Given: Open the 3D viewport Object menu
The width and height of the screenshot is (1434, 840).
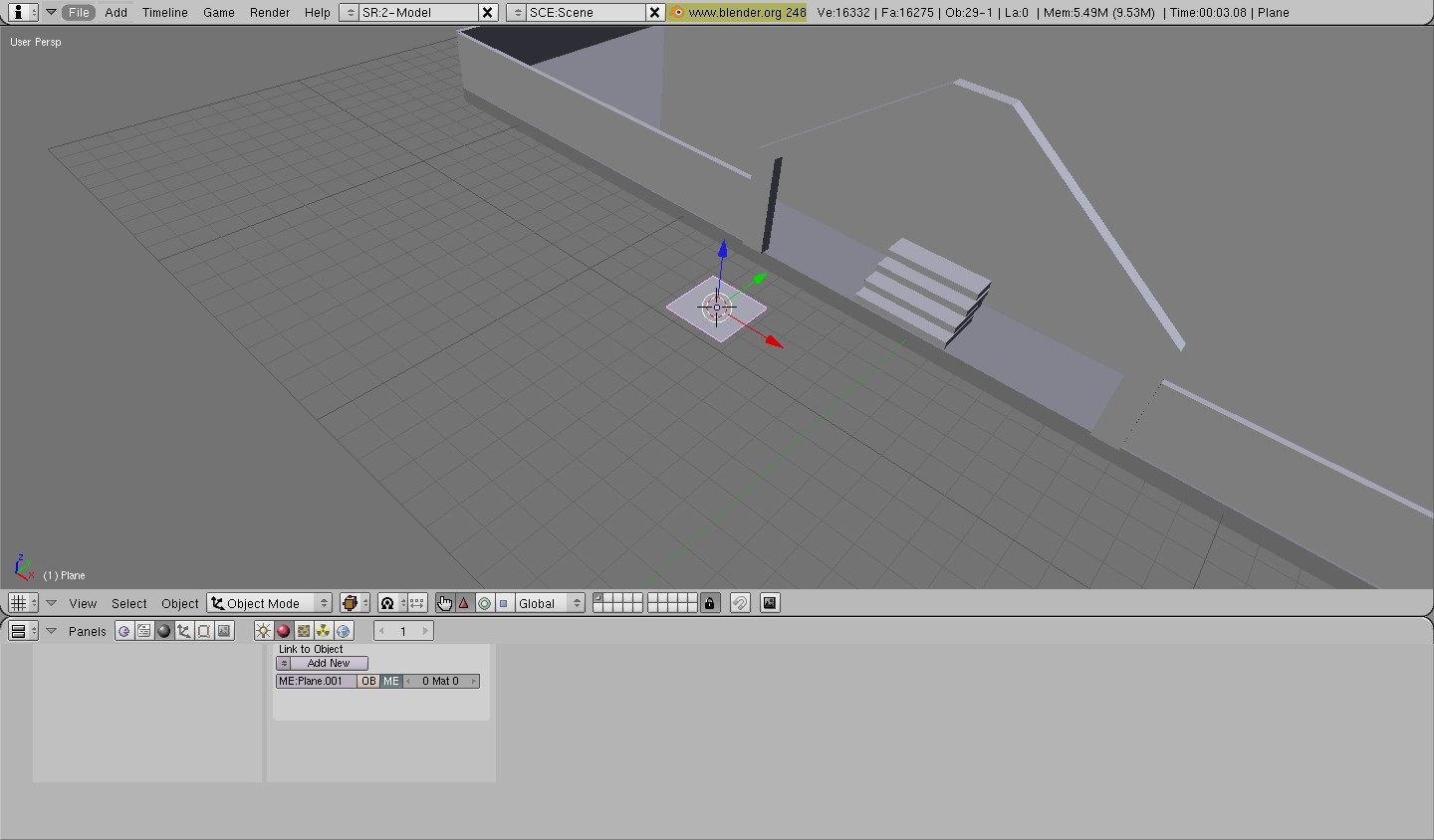Looking at the screenshot, I should click(179, 603).
